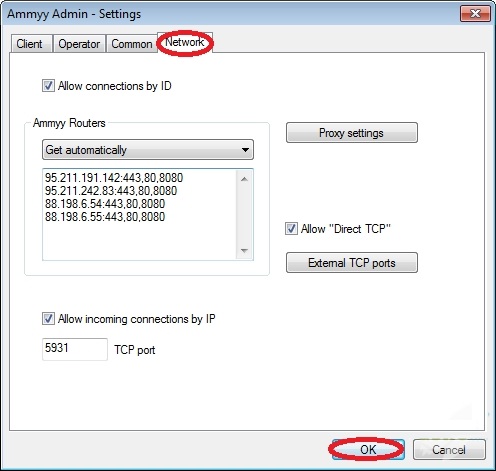
Task: Cancel the settings dialog
Action: coord(449,450)
